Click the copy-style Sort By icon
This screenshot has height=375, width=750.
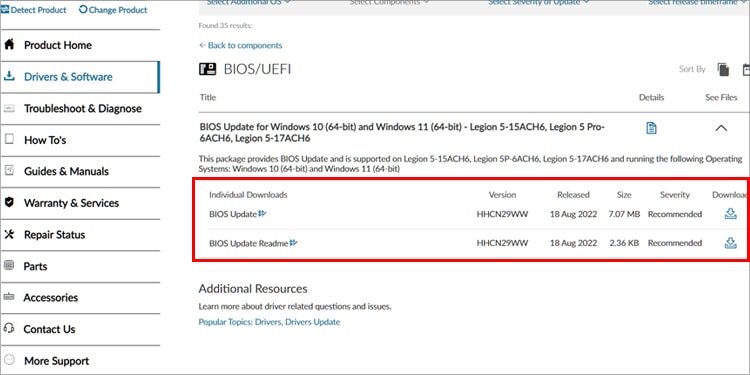pos(723,69)
